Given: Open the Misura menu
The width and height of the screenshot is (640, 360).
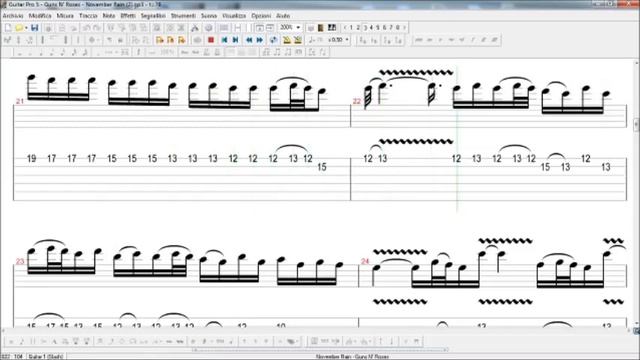Looking at the screenshot, I should point(65,16).
